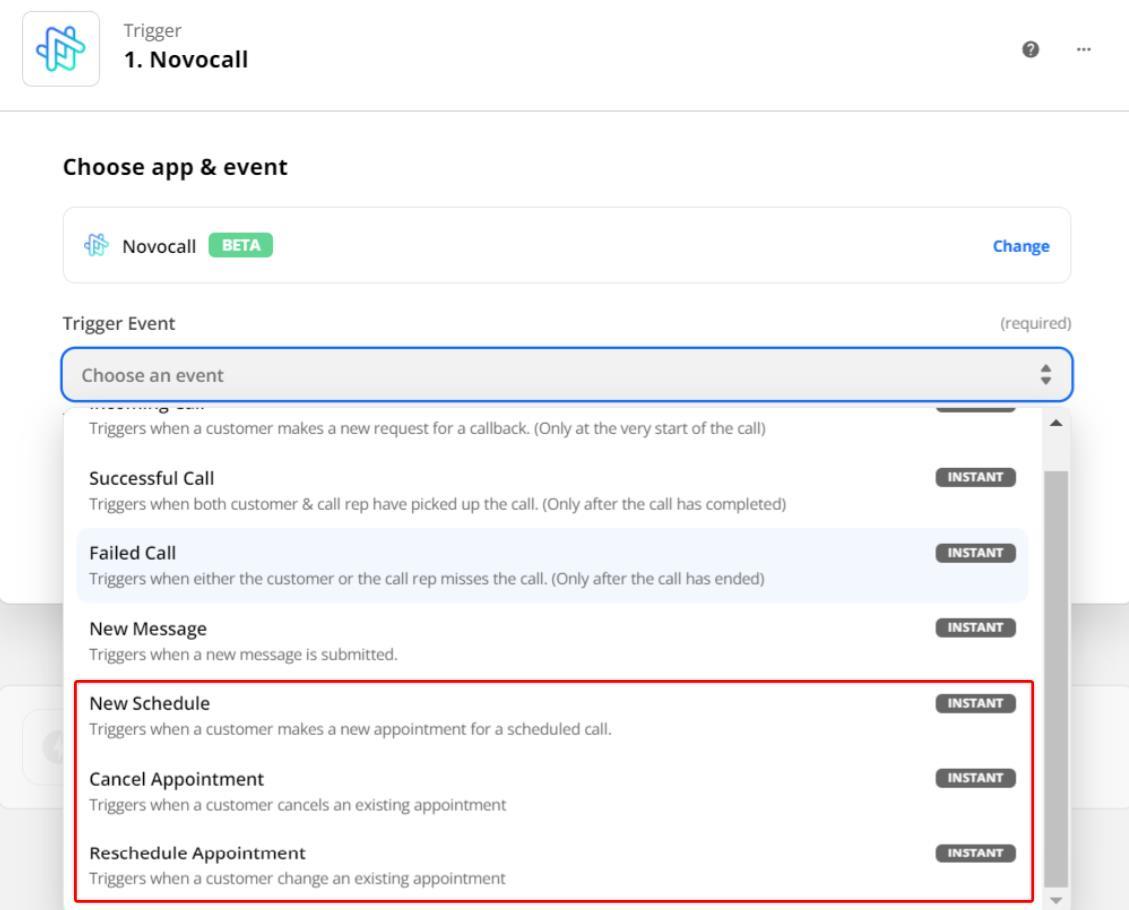This screenshot has width=1129, height=910.
Task: Select the Failed Call event
Action: click(552, 565)
